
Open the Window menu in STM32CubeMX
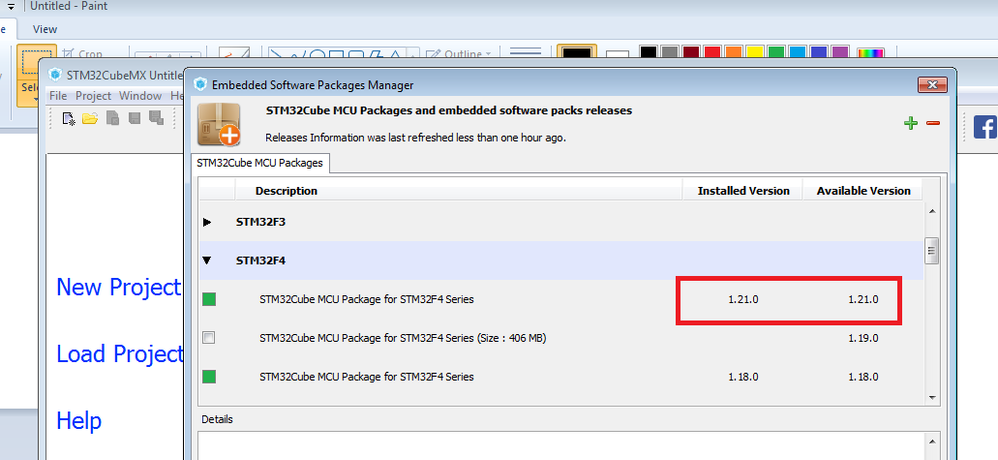141,95
